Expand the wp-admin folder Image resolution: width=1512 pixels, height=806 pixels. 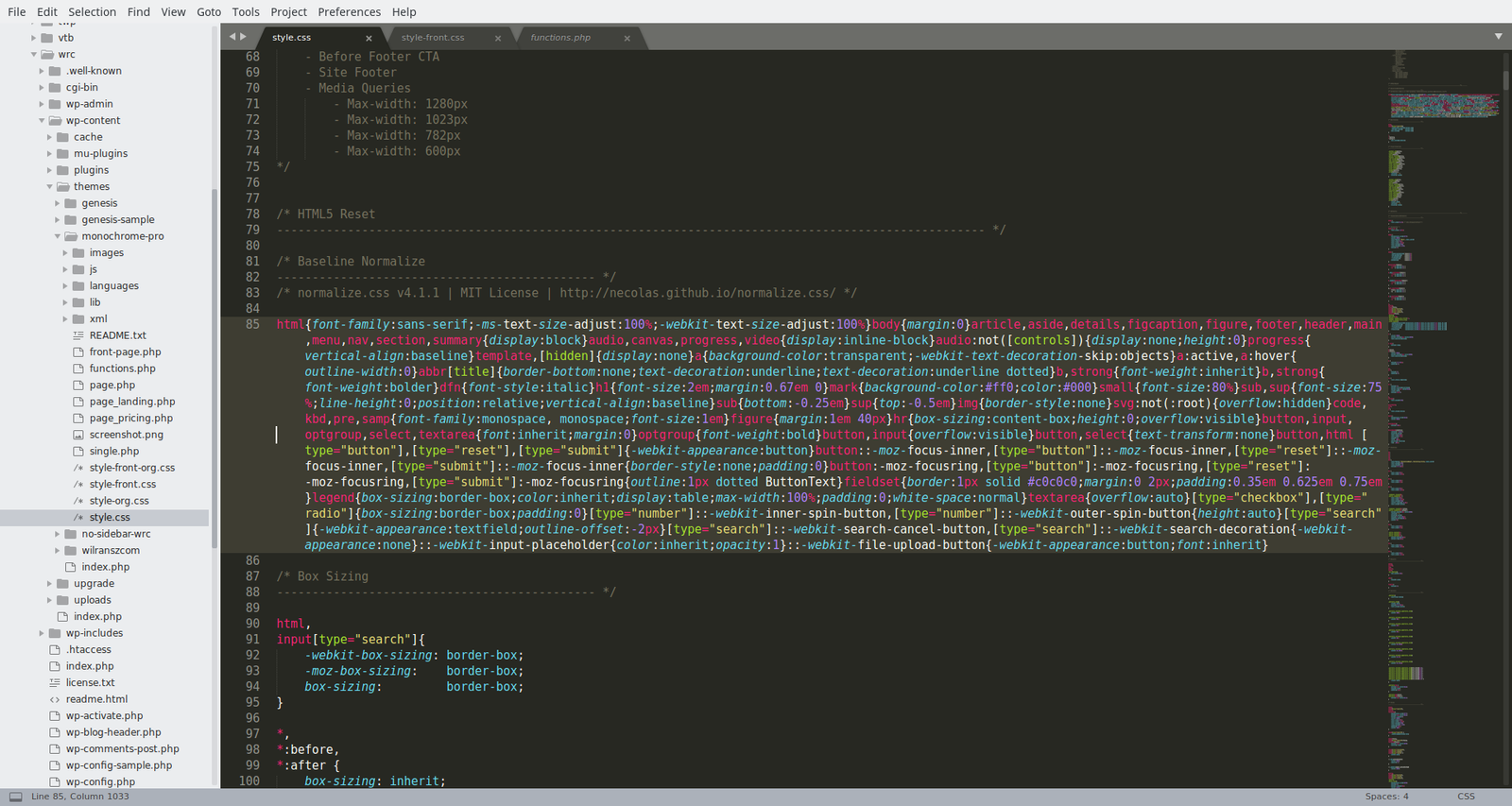[x=42, y=104]
